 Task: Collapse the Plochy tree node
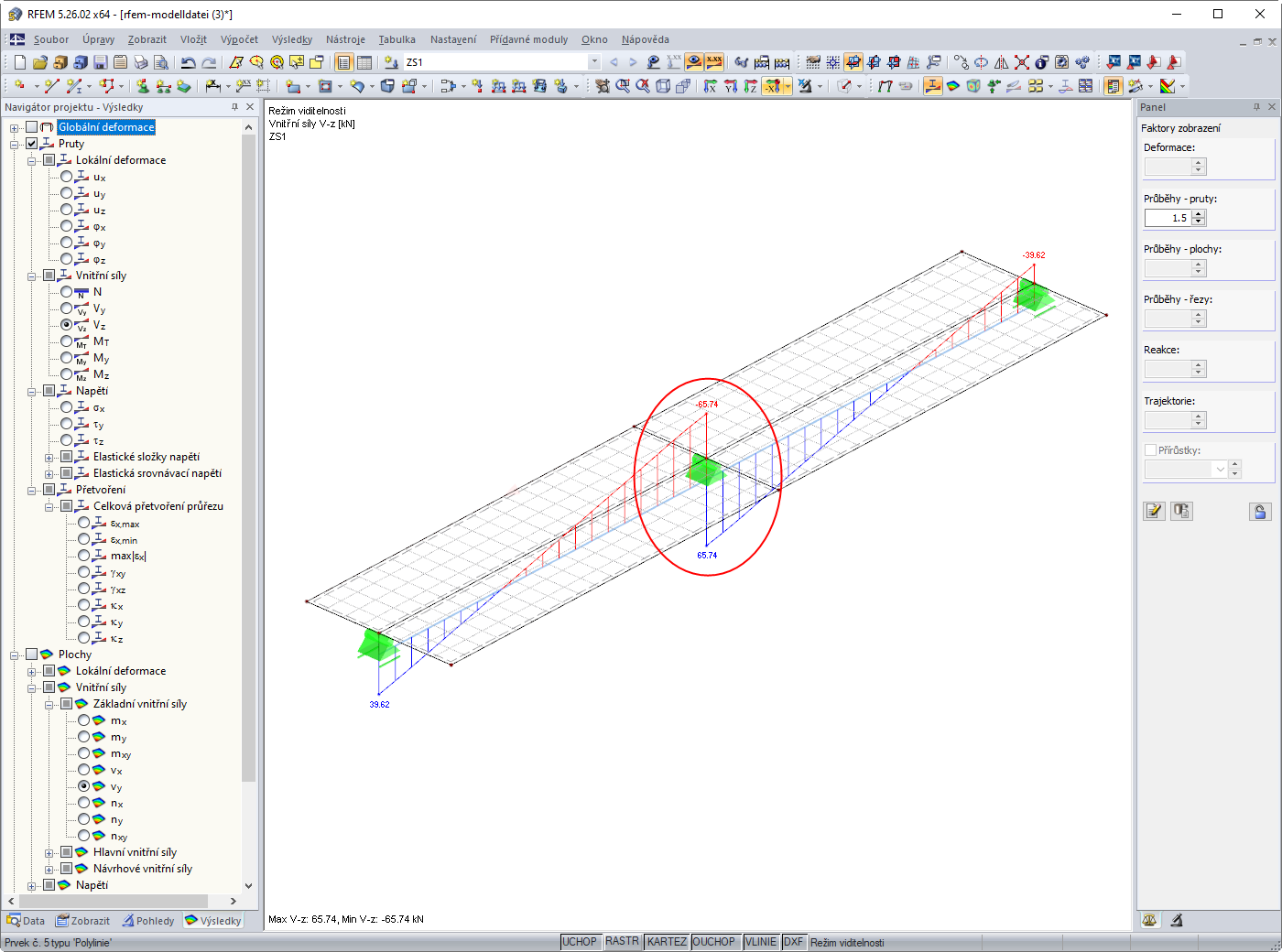click(x=14, y=654)
